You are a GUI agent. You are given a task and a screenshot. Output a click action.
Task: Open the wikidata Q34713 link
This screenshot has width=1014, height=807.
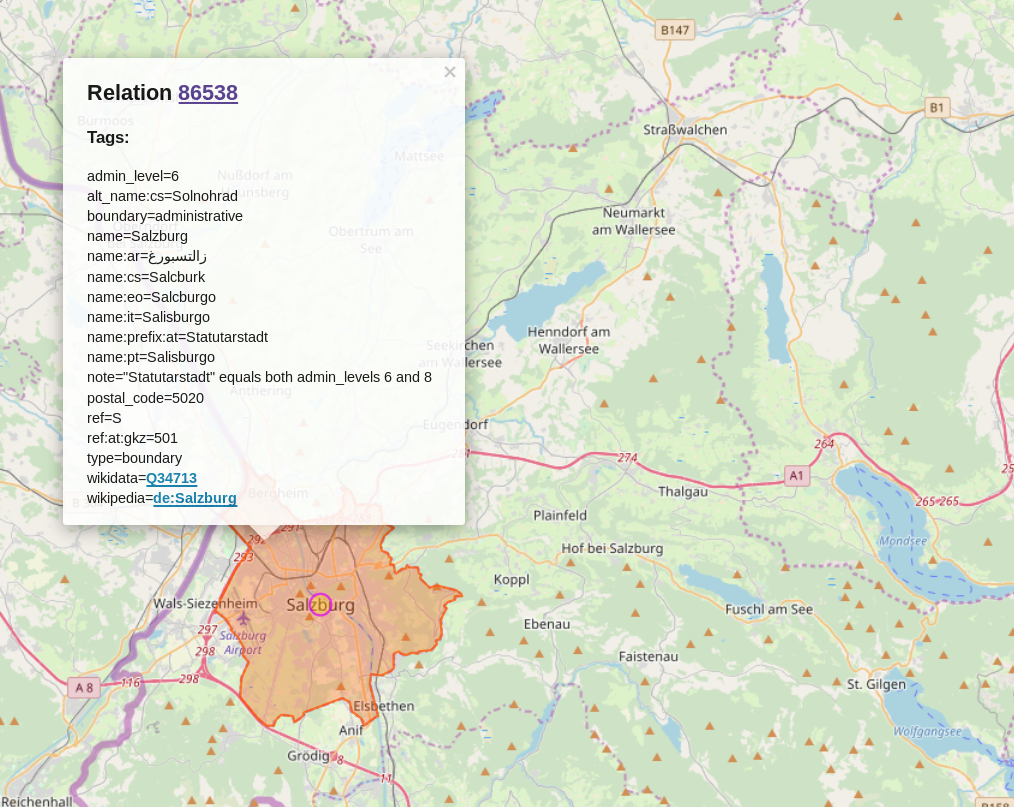coord(170,478)
